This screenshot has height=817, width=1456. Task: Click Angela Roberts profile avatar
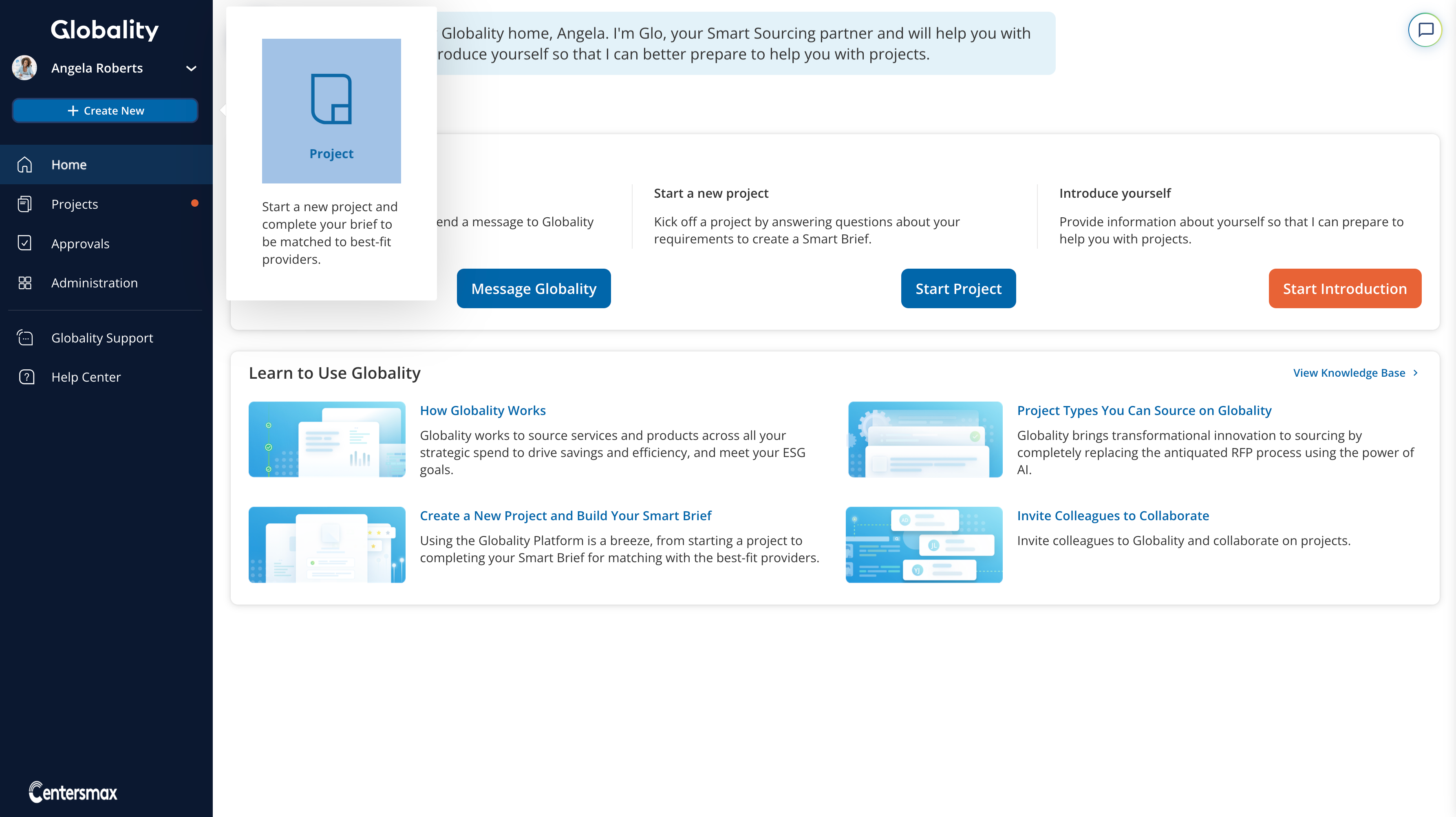pyautogui.click(x=25, y=68)
